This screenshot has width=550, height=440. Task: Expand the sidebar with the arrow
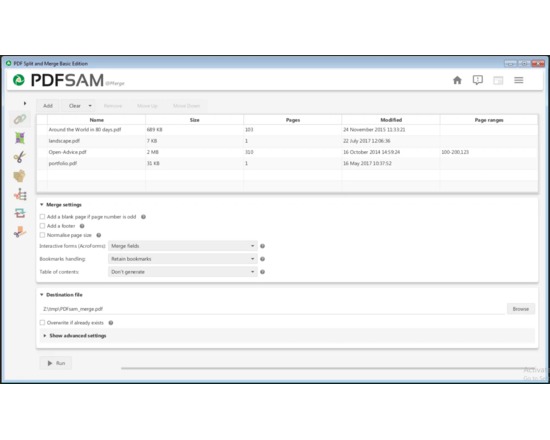coord(25,103)
